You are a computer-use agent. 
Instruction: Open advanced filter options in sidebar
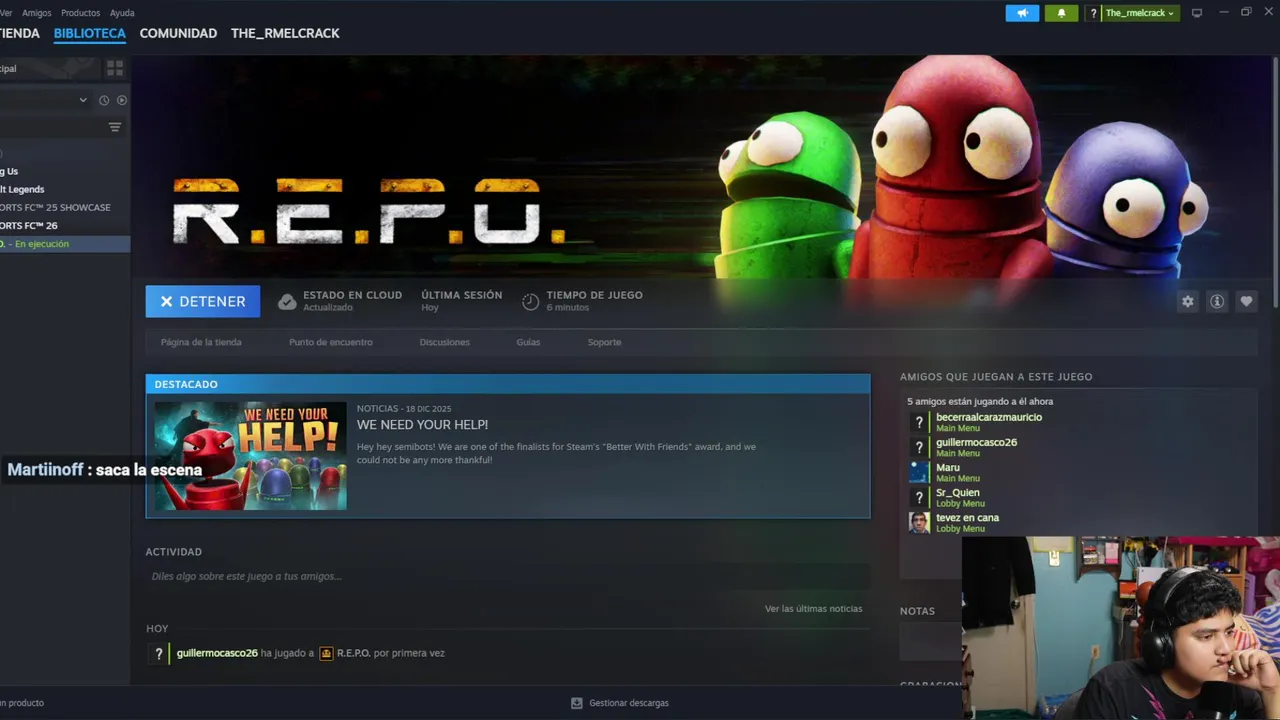115,127
